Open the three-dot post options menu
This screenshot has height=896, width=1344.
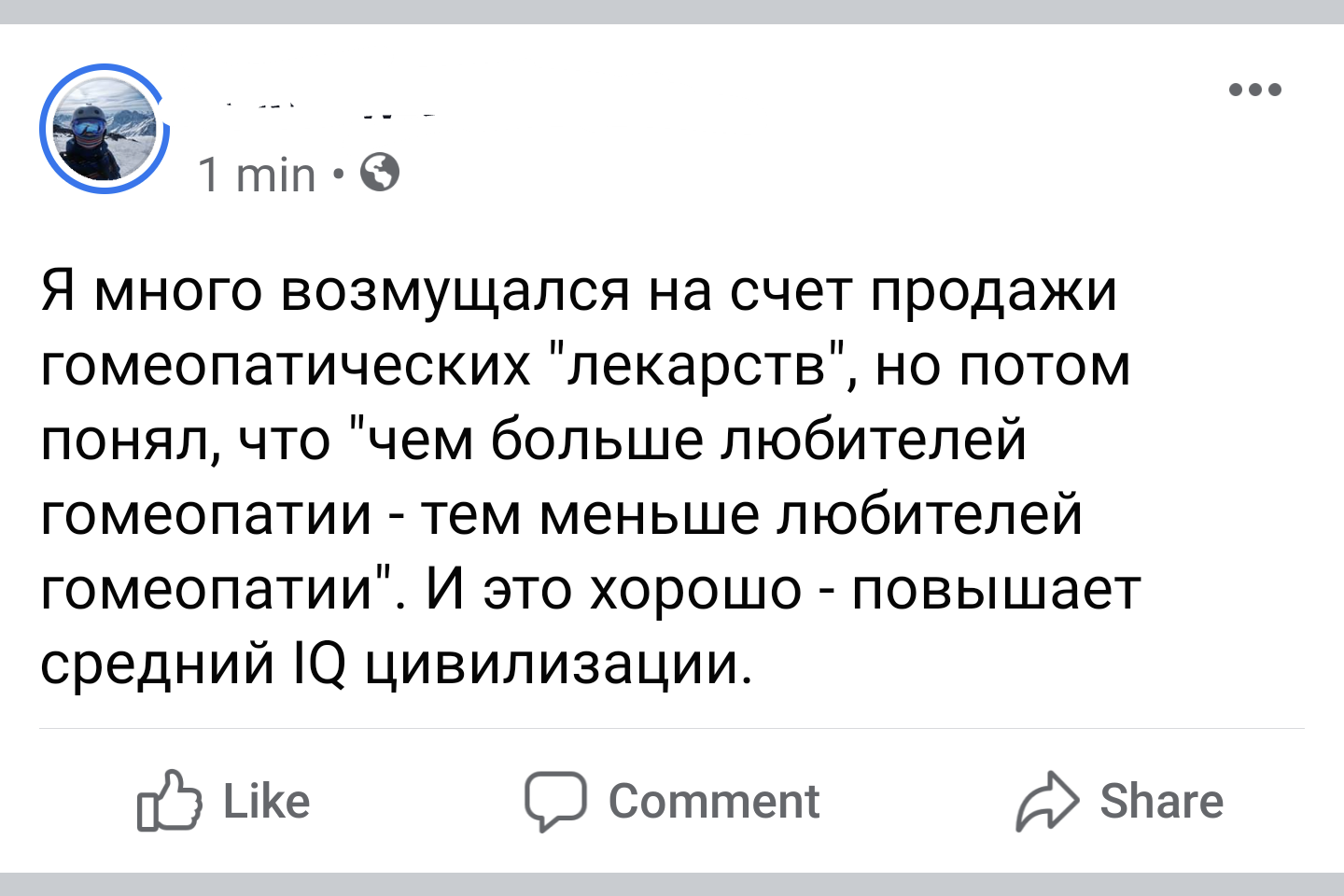1255,90
